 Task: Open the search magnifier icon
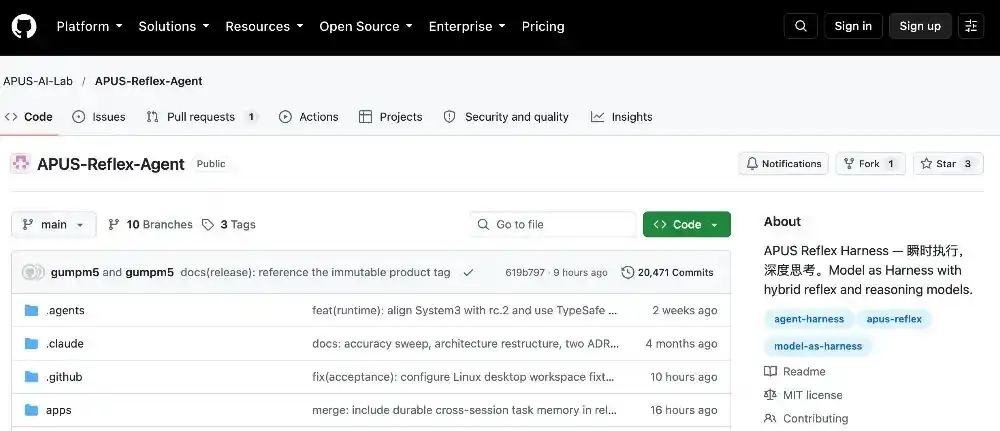(x=801, y=26)
